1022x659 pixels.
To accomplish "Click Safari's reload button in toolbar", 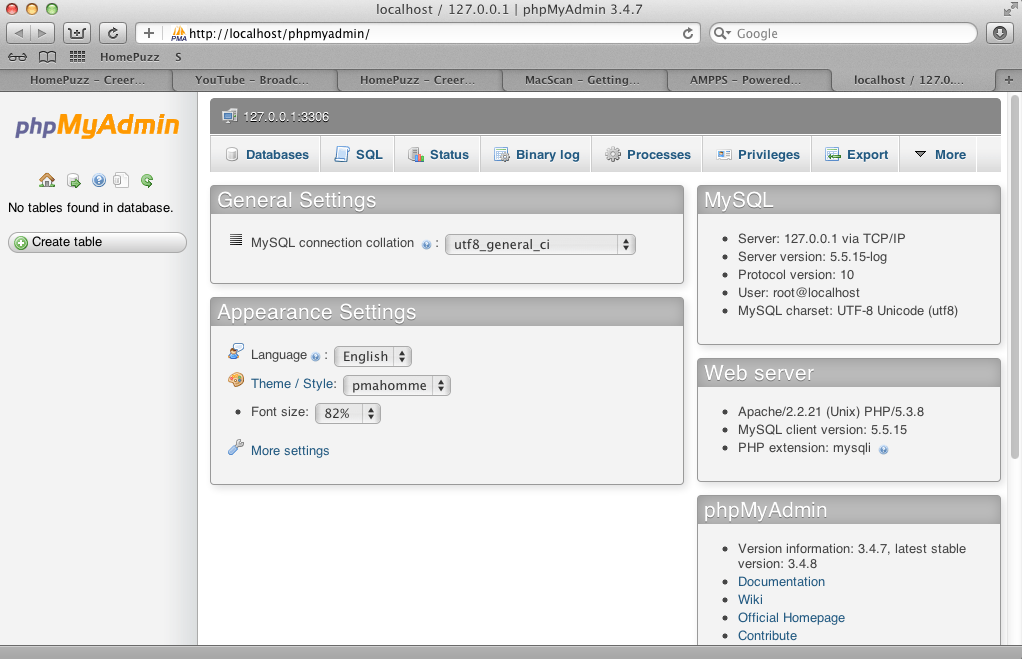I will (113, 33).
